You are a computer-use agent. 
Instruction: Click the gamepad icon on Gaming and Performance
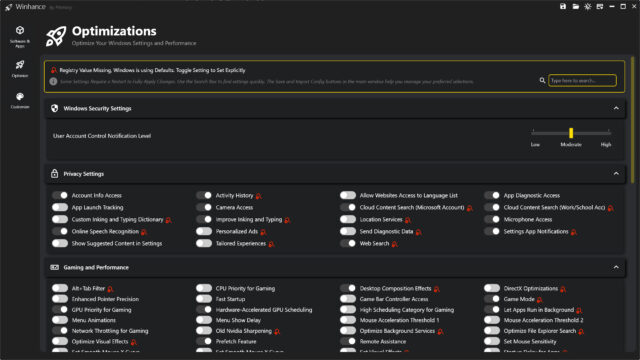point(54,267)
